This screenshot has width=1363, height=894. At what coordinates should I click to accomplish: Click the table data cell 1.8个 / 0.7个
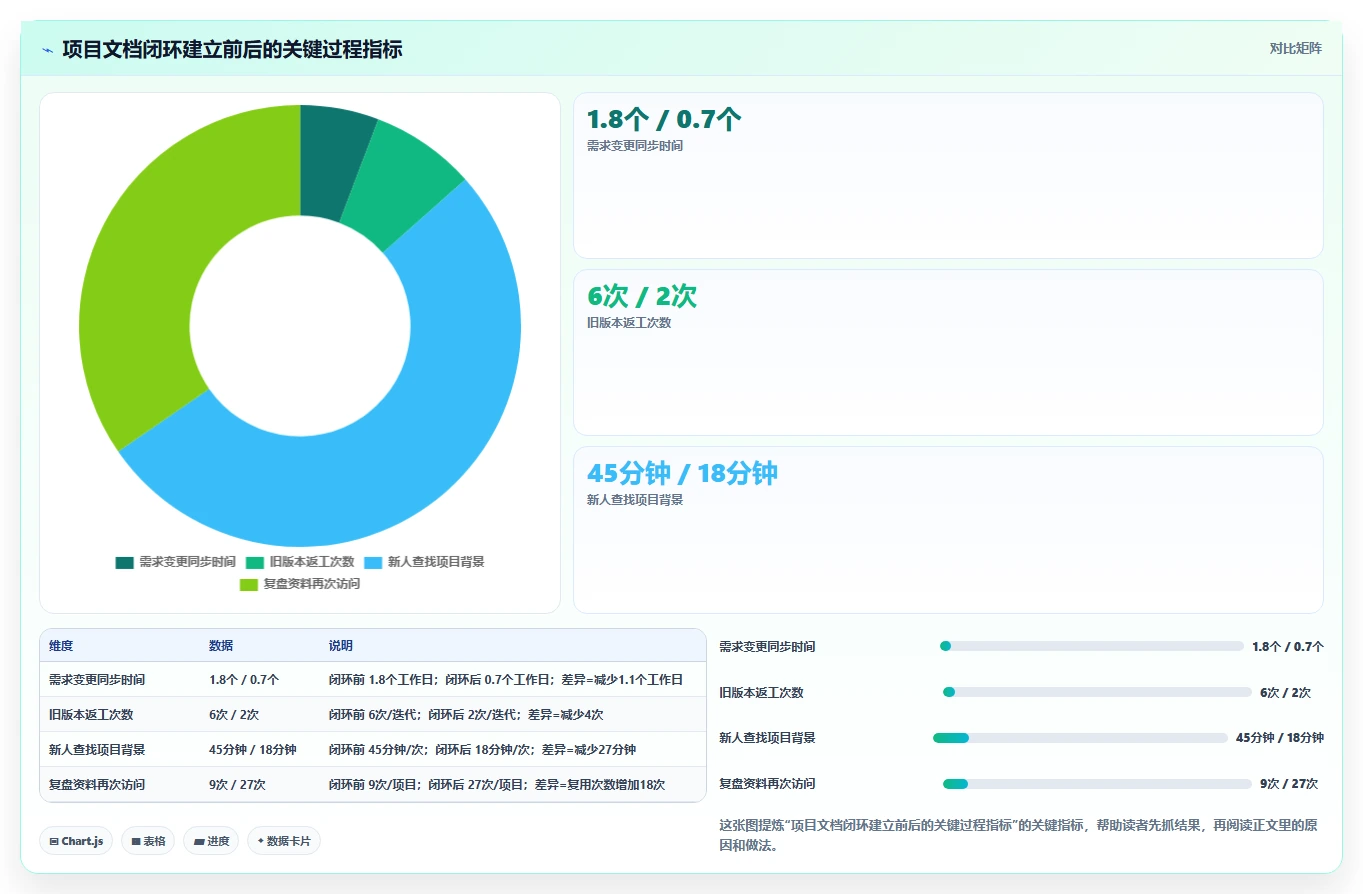244,680
